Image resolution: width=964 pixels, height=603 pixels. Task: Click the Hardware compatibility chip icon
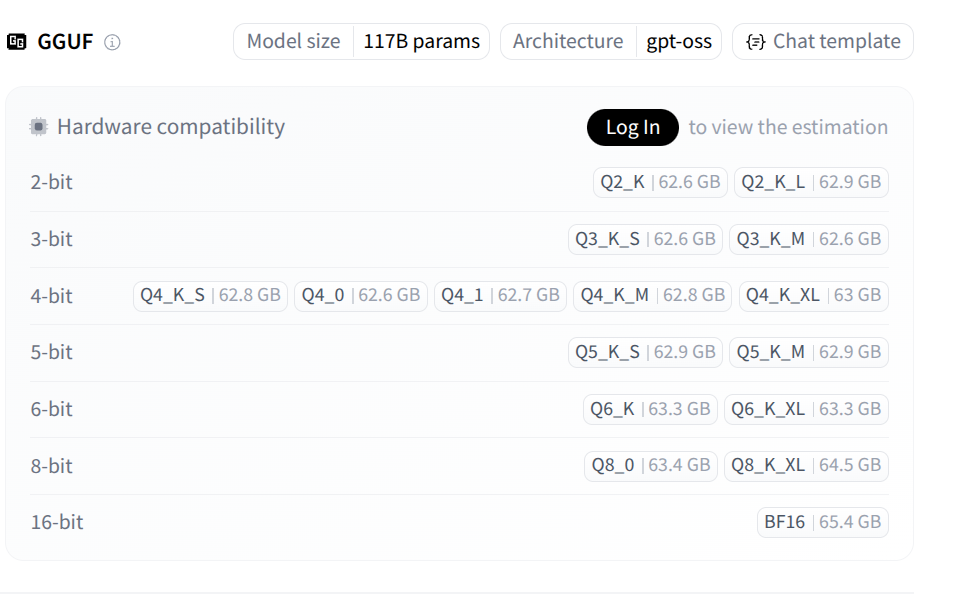(x=39, y=127)
